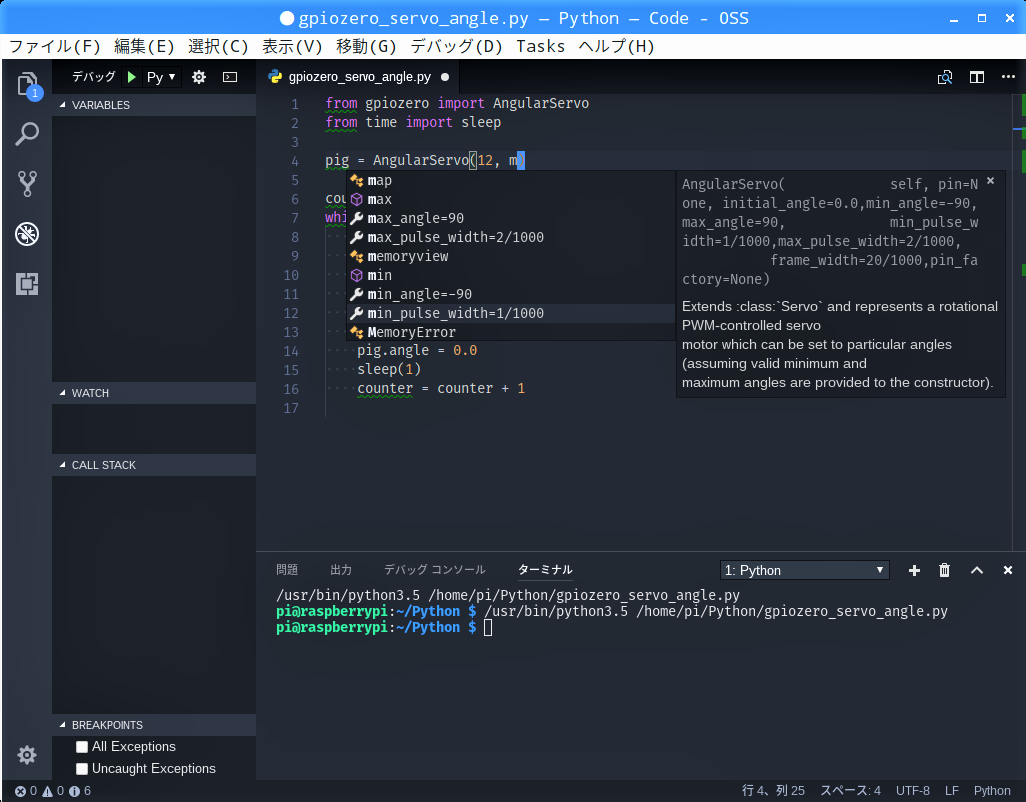Screen dimensions: 1026x802
Task: Collapse the CALL STACK section
Action: coord(154,464)
